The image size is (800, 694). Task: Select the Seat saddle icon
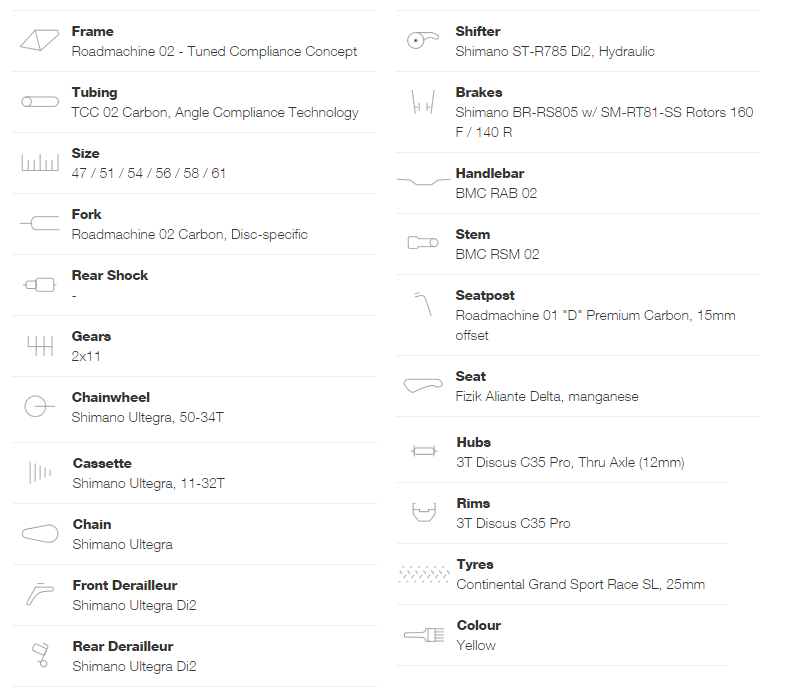423,385
